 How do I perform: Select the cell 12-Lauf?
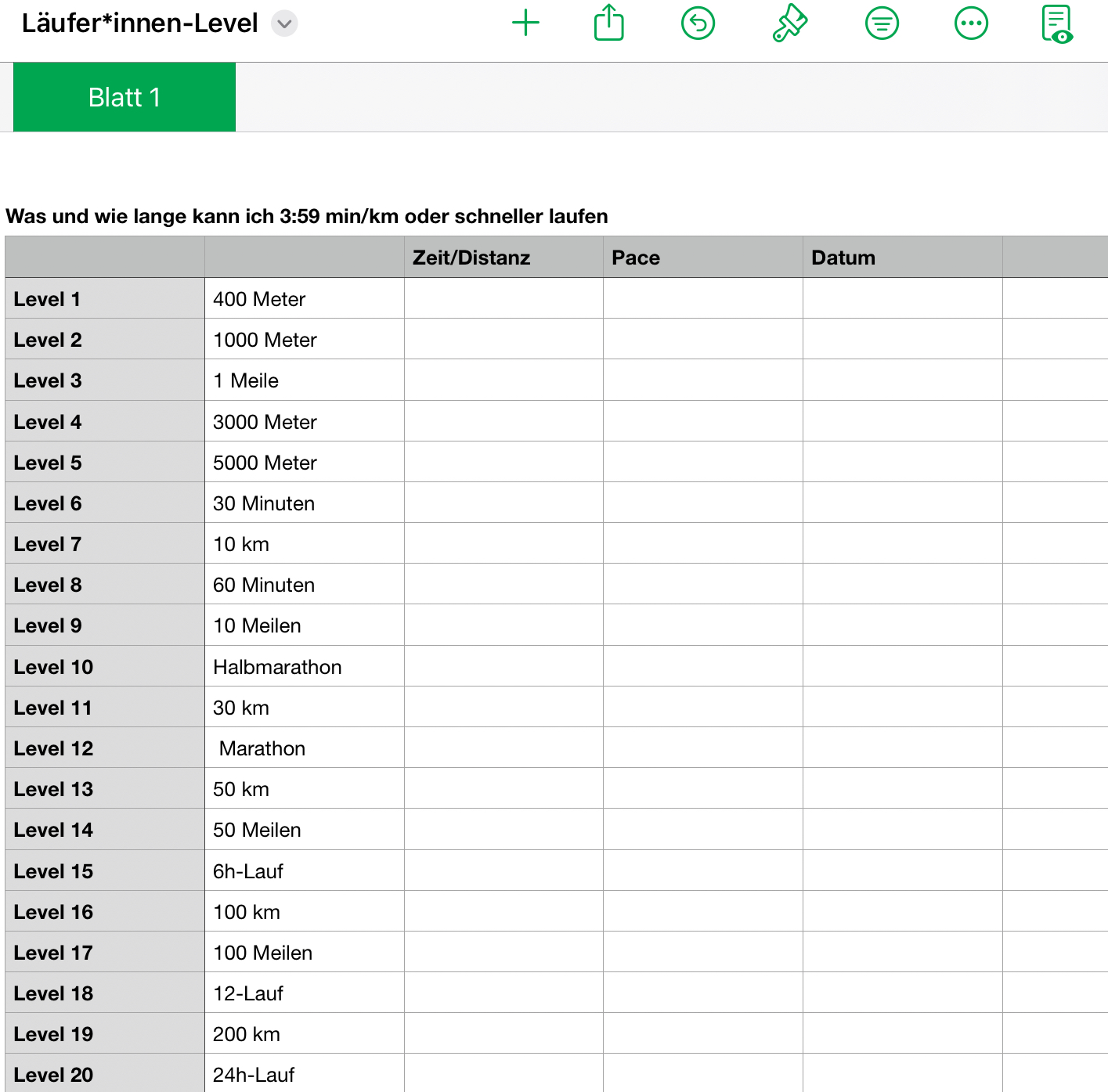tap(305, 993)
